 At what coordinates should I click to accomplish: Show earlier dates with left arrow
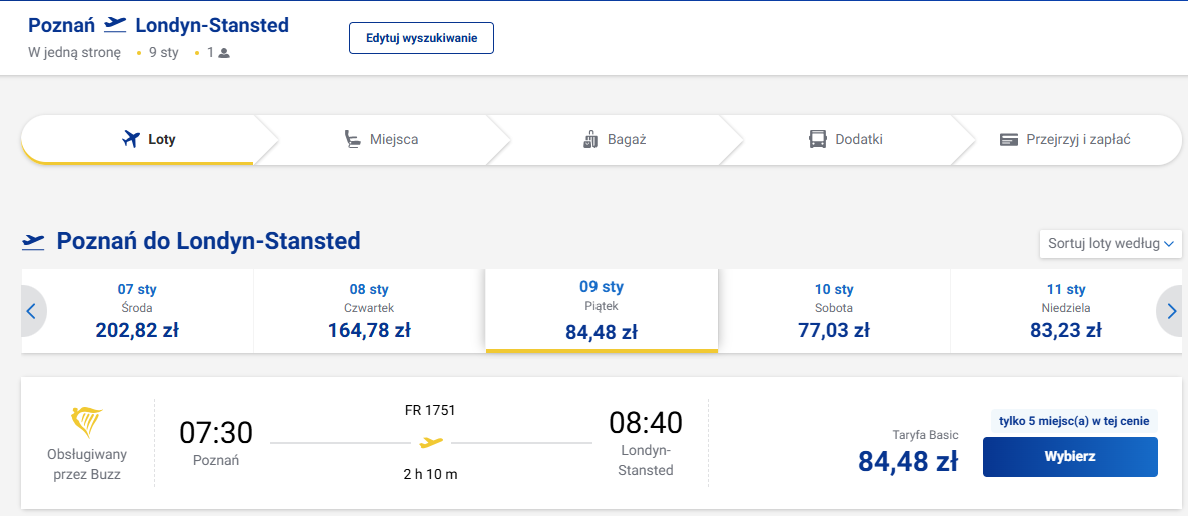(x=32, y=311)
